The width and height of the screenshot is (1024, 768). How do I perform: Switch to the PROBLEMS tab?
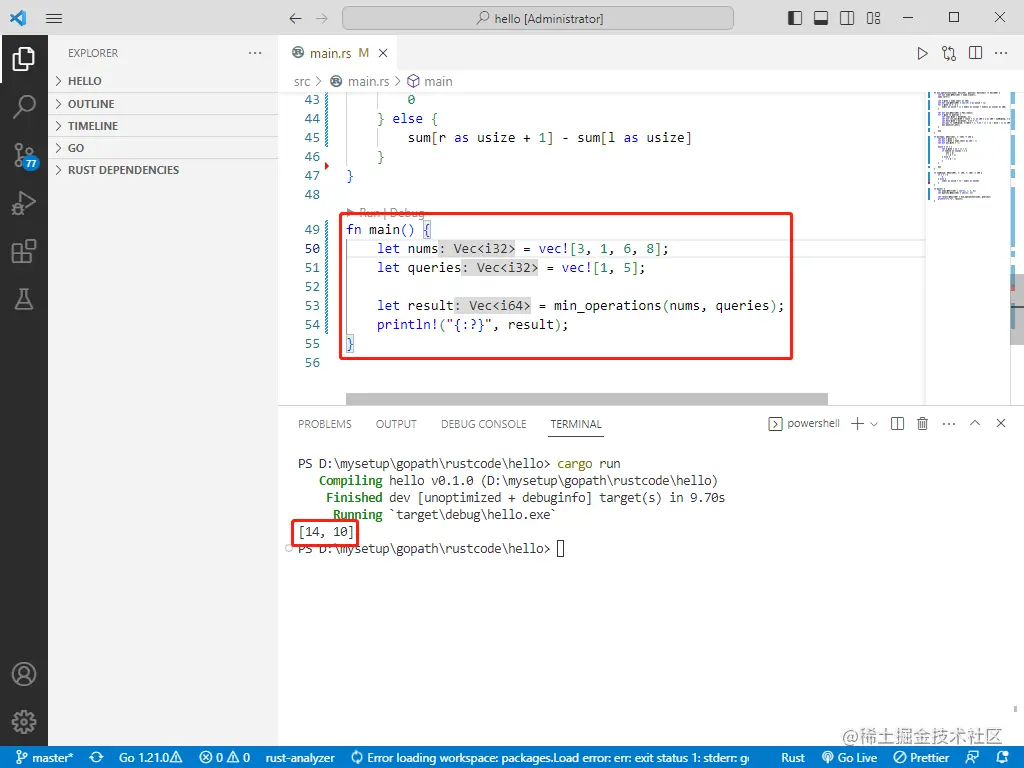pos(325,424)
